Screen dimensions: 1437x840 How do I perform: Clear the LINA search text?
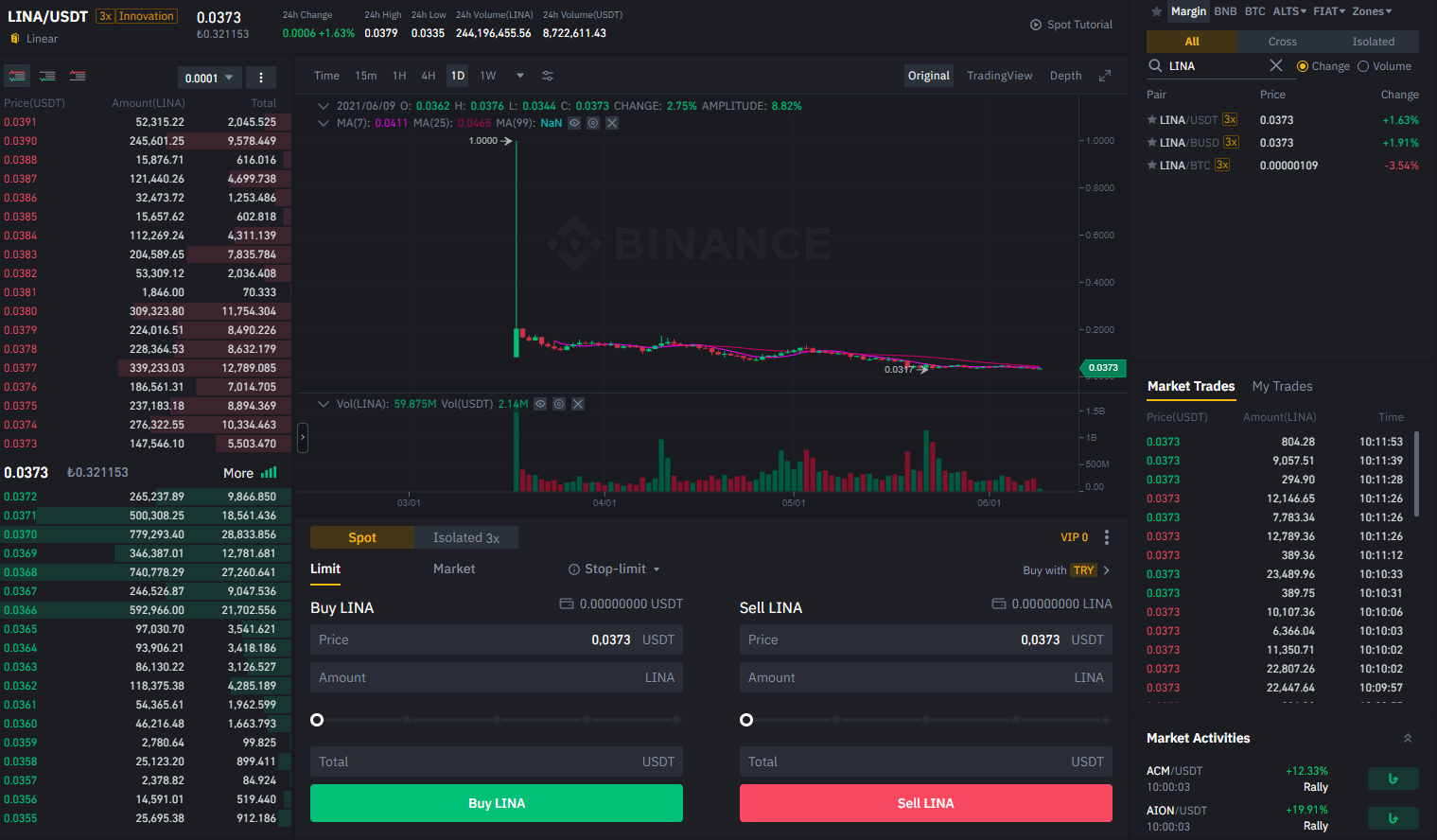click(1276, 65)
